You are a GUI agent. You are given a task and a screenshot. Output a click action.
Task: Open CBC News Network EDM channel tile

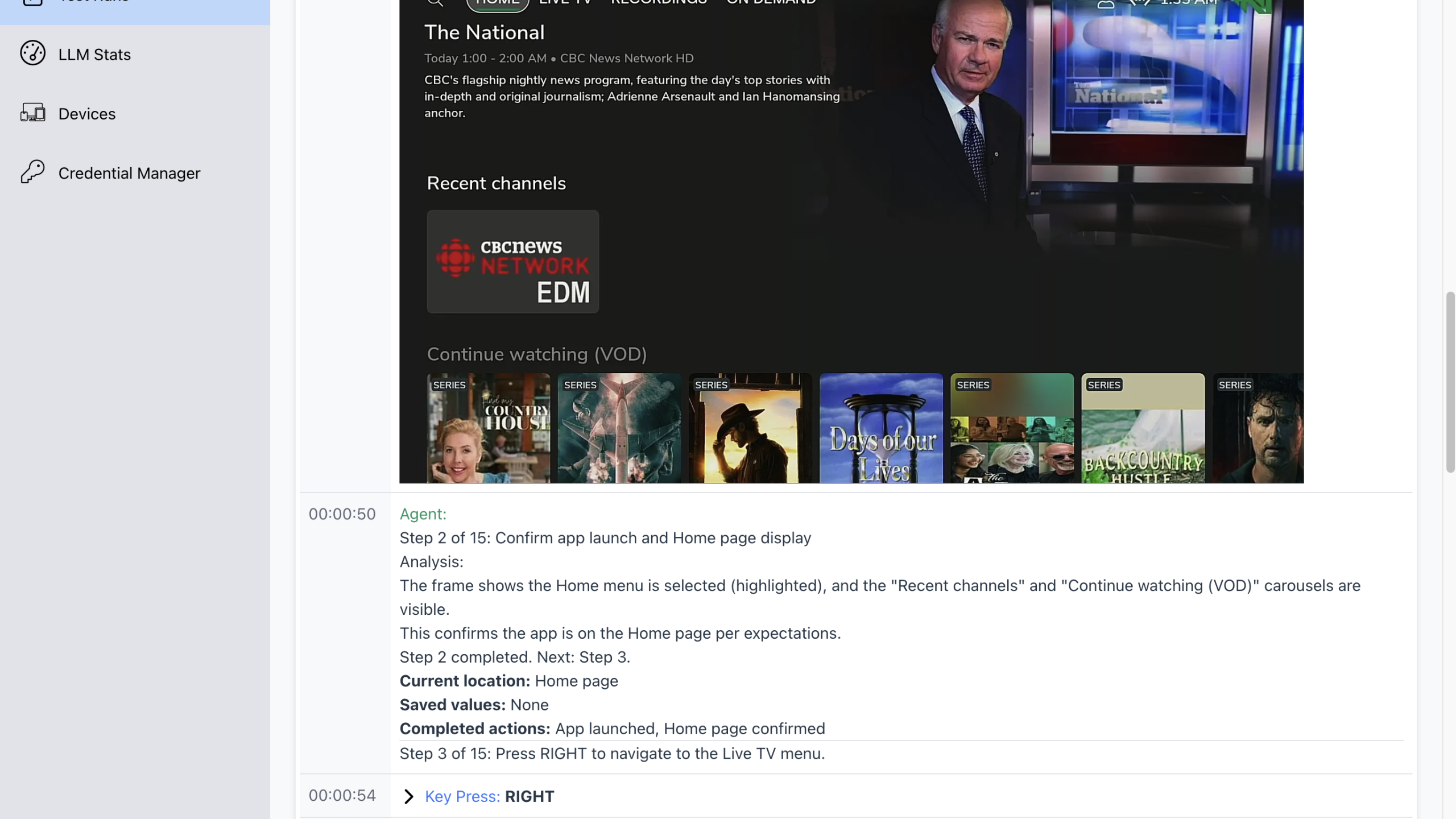coord(512,262)
